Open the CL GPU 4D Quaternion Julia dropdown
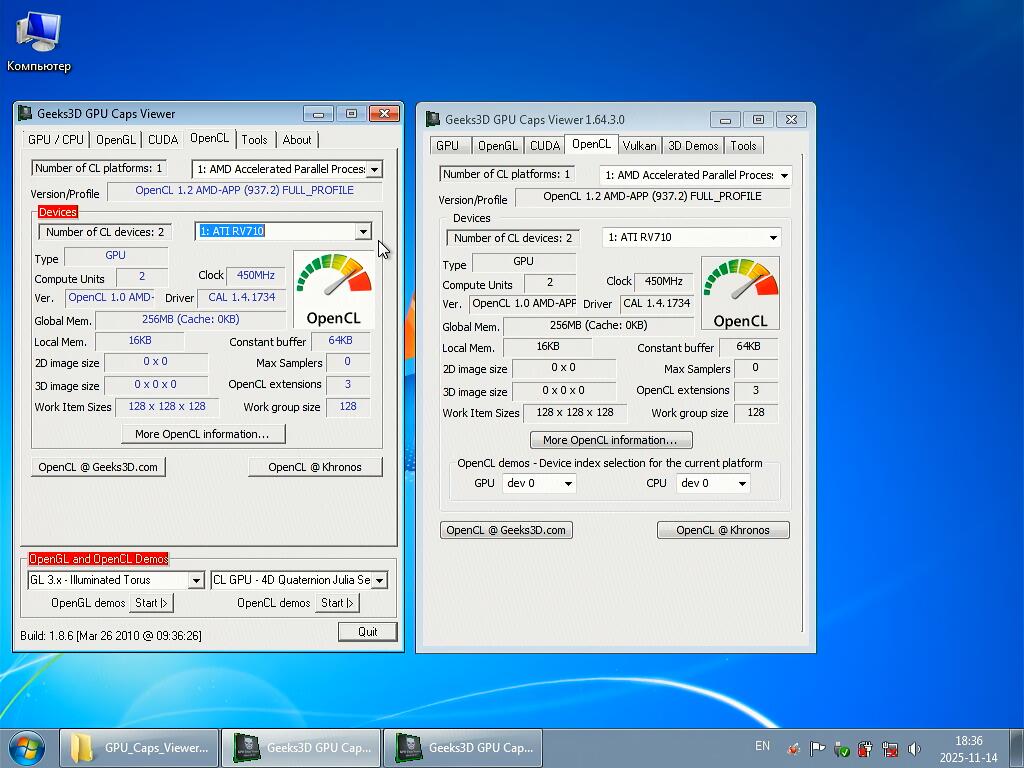 coord(379,580)
